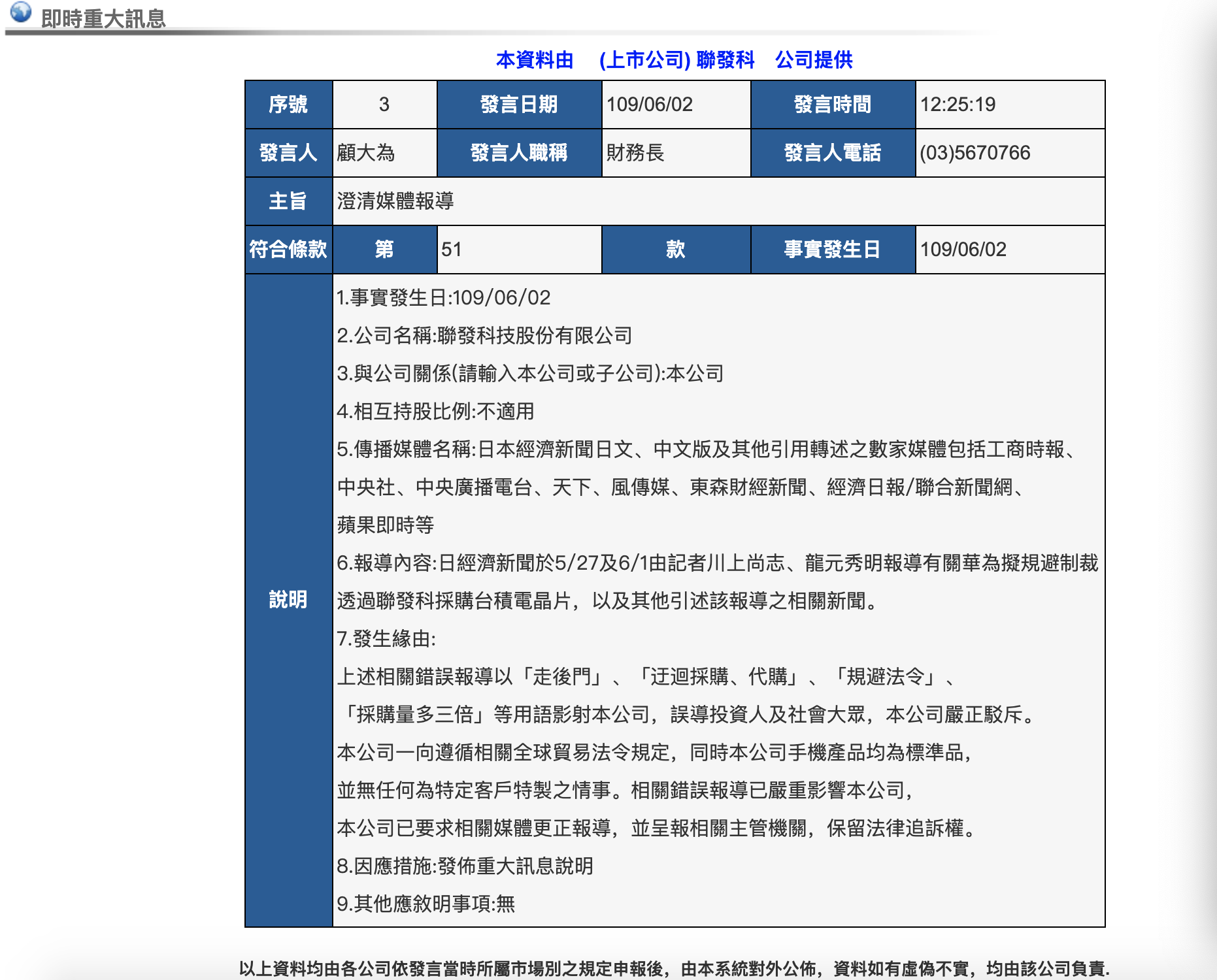Viewport: 1217px width, 980px height.
Task: Click the 符合條款 header cell
Action: pyautogui.click(x=288, y=250)
